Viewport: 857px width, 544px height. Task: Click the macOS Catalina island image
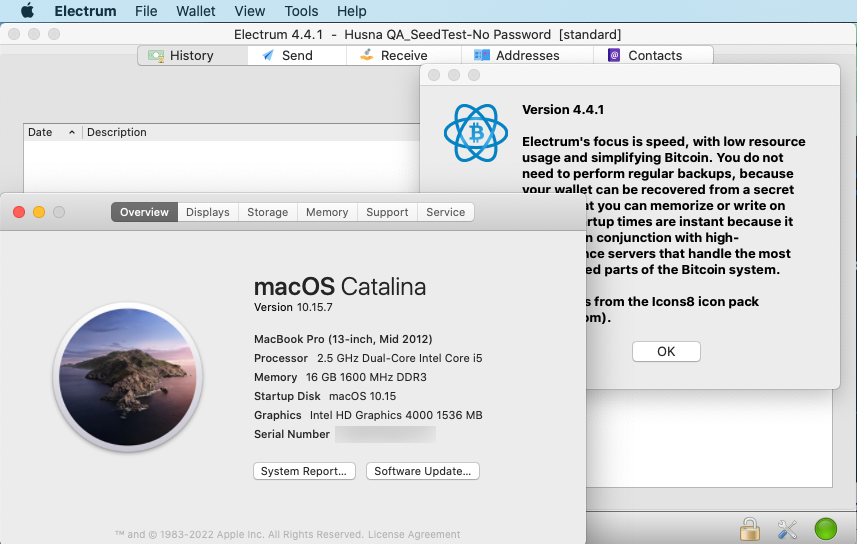coord(128,377)
